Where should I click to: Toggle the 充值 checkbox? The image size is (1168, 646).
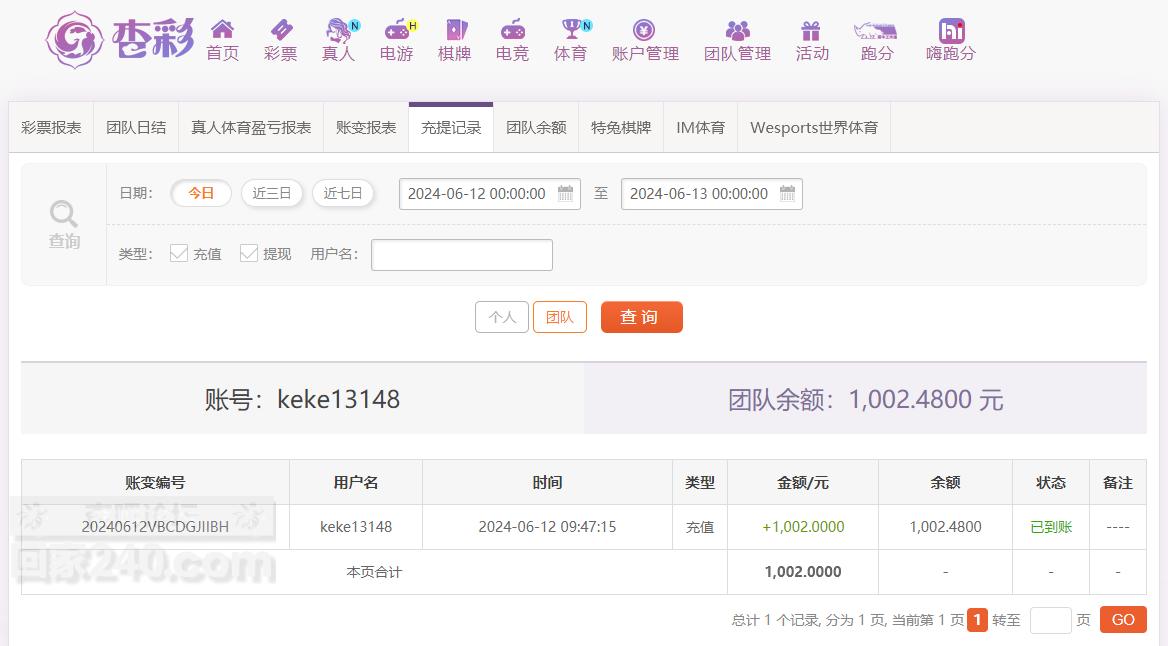point(179,254)
